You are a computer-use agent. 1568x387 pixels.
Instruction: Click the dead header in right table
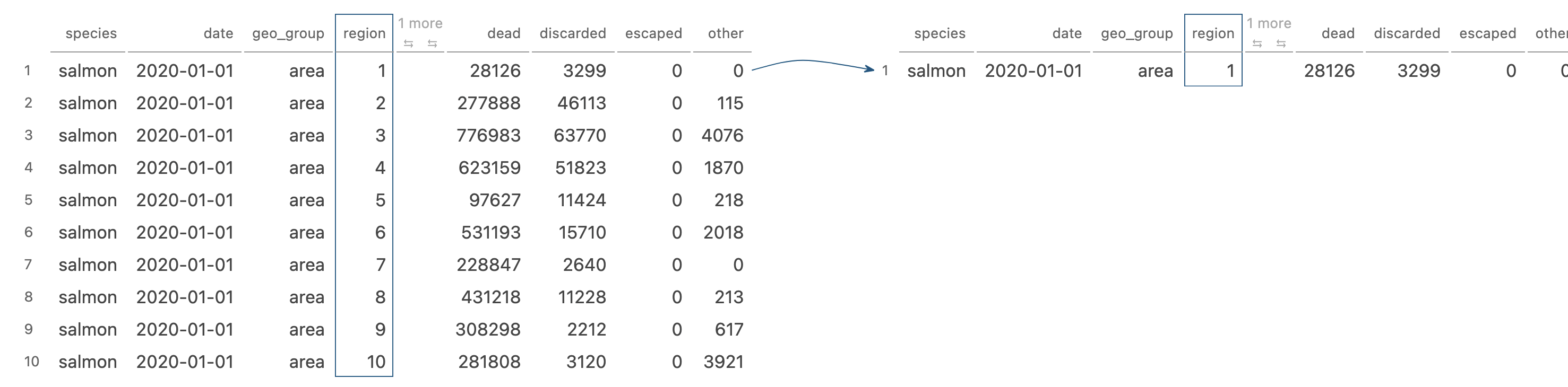pos(1337,33)
